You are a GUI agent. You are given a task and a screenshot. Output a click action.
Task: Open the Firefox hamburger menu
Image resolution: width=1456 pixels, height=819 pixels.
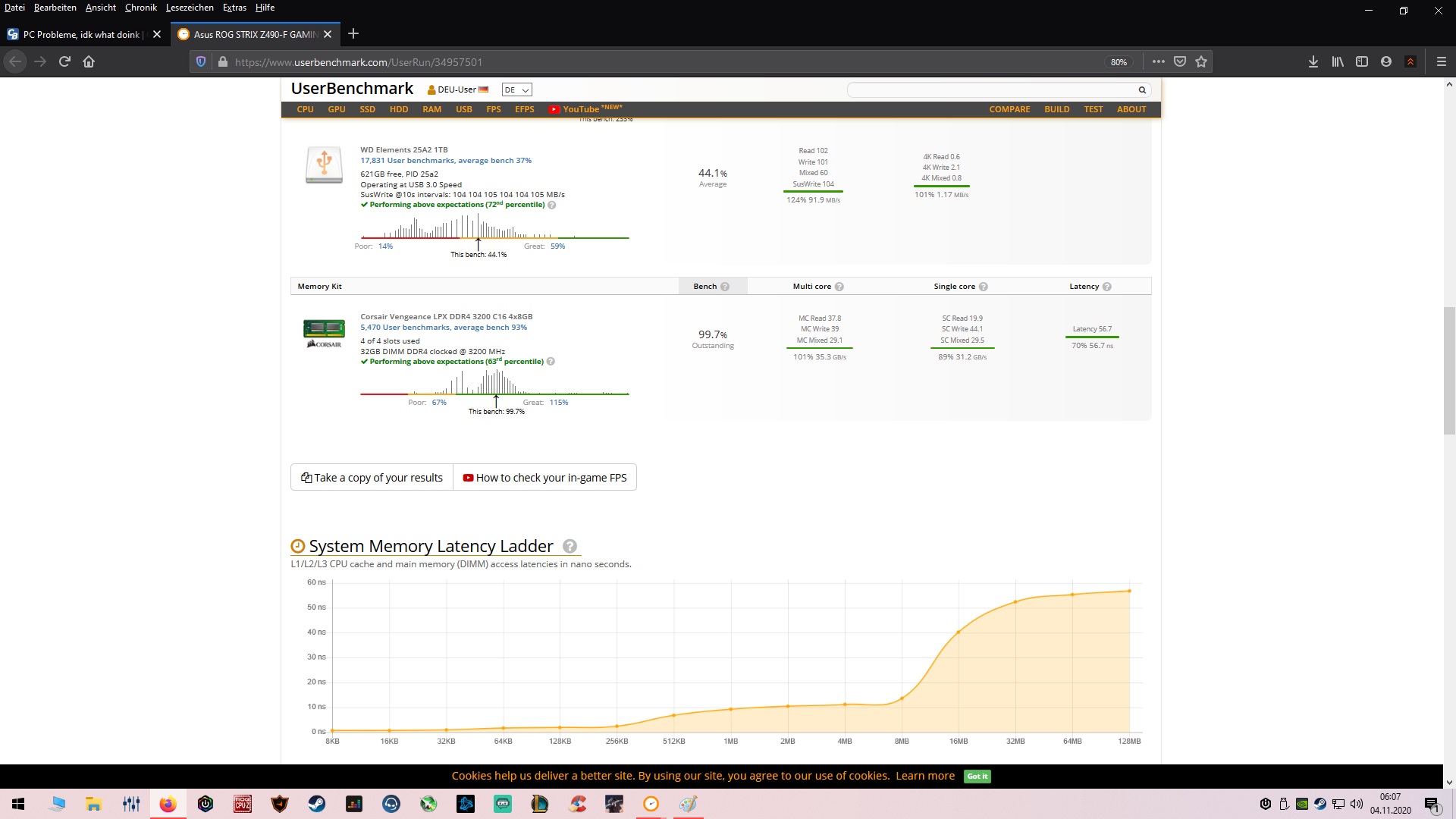(x=1441, y=62)
